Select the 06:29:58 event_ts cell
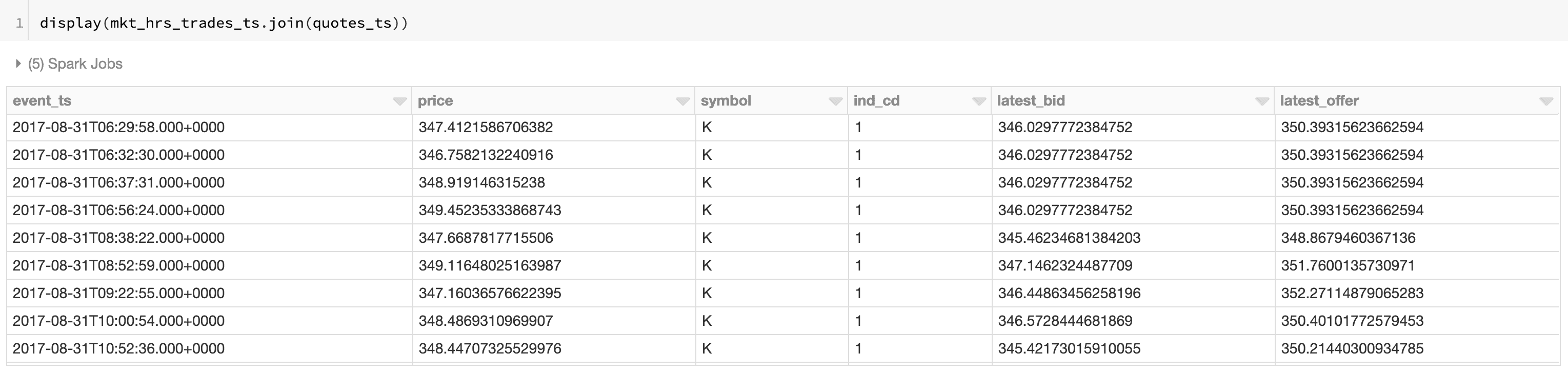This screenshot has width=1568, height=374. [118, 128]
